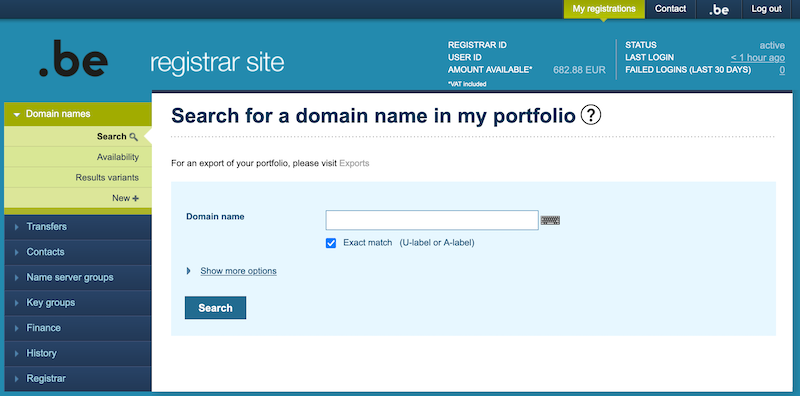Follow the Exports link
Viewport: 800px width, 396px height.
pos(354,164)
